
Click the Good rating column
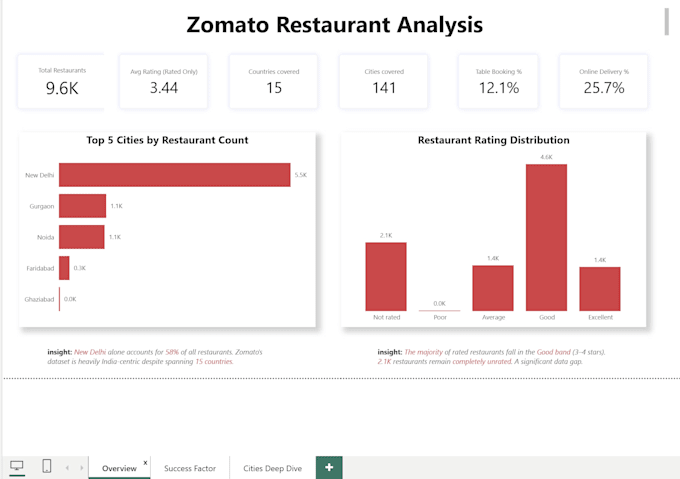pyautogui.click(x=546, y=238)
